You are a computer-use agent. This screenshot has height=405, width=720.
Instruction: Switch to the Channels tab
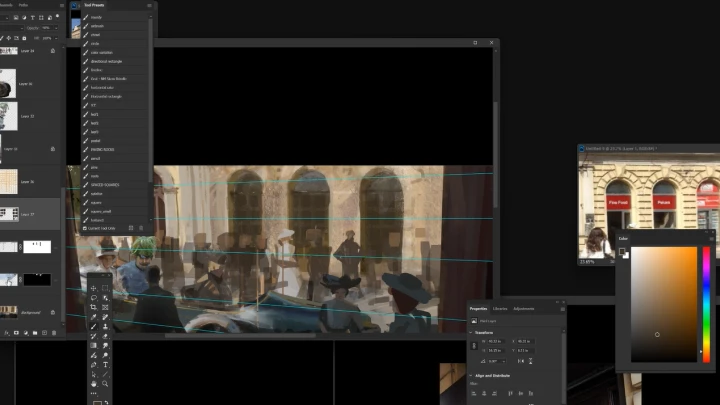pos(6,5)
